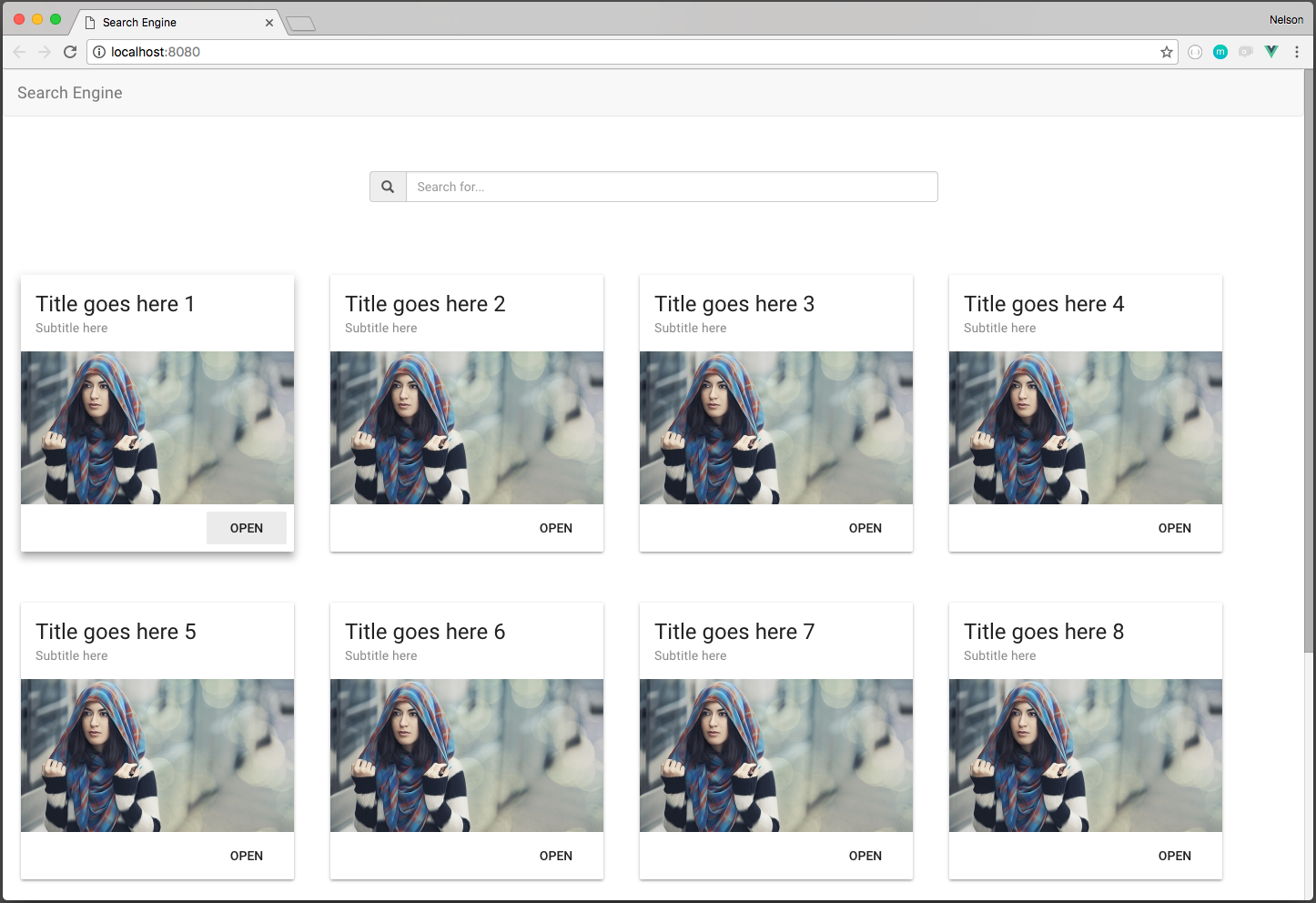This screenshot has width=1316, height=903.
Task: Click the magnifier icon beside the search box
Action: click(388, 187)
